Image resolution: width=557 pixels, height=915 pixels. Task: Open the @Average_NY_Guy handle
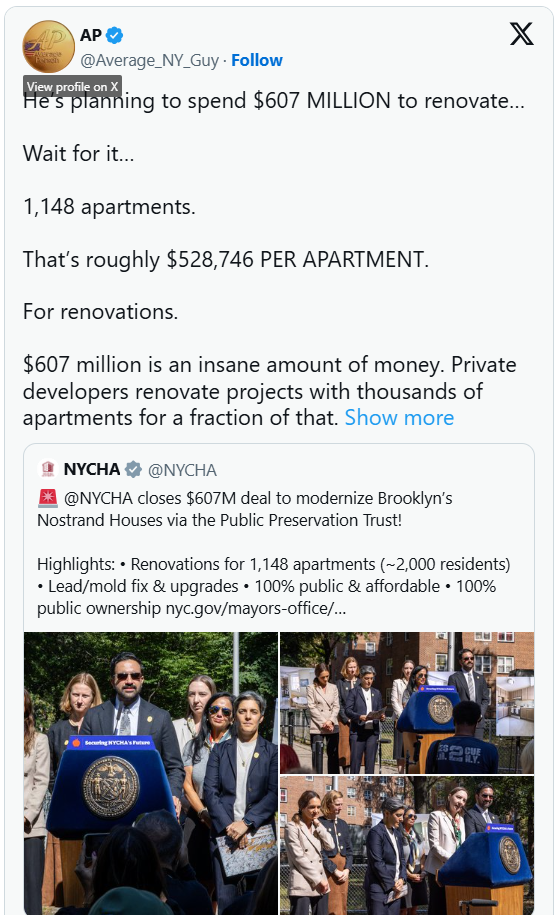[150, 60]
